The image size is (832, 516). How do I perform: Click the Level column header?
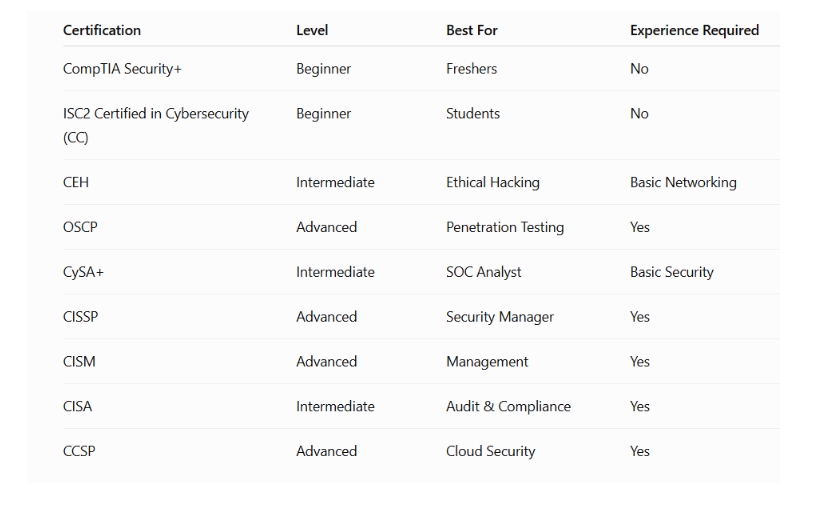tap(312, 30)
